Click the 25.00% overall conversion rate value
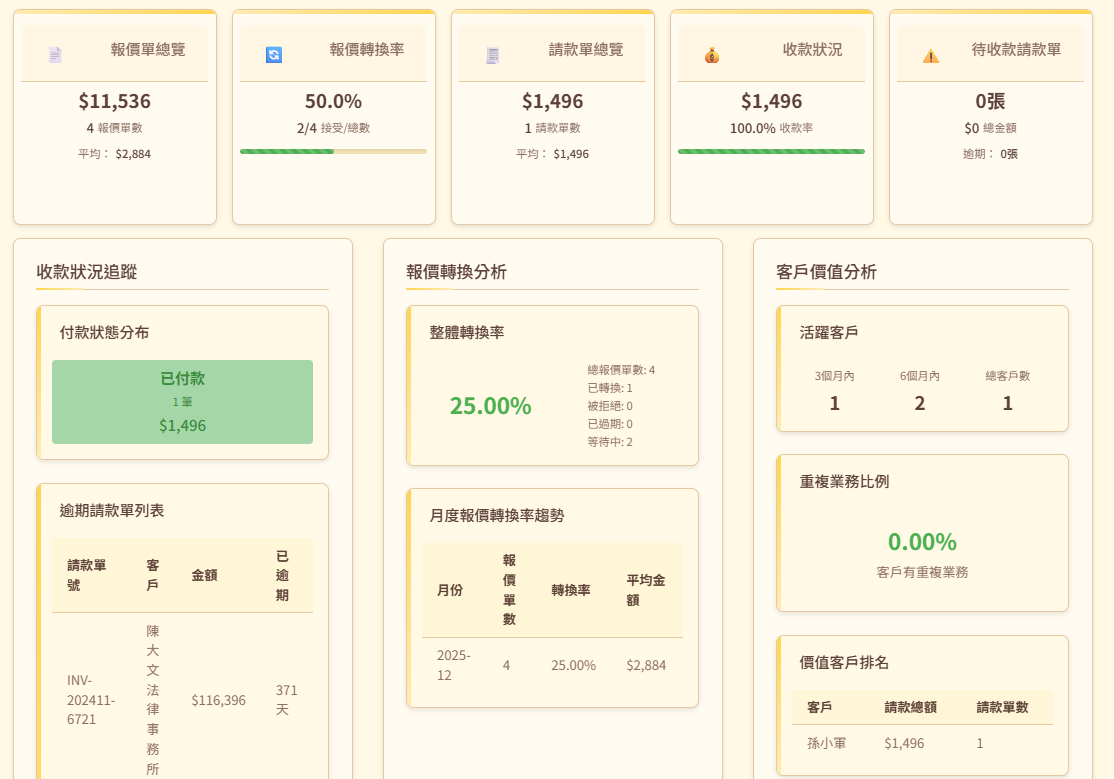The image size is (1114, 779). 489,406
